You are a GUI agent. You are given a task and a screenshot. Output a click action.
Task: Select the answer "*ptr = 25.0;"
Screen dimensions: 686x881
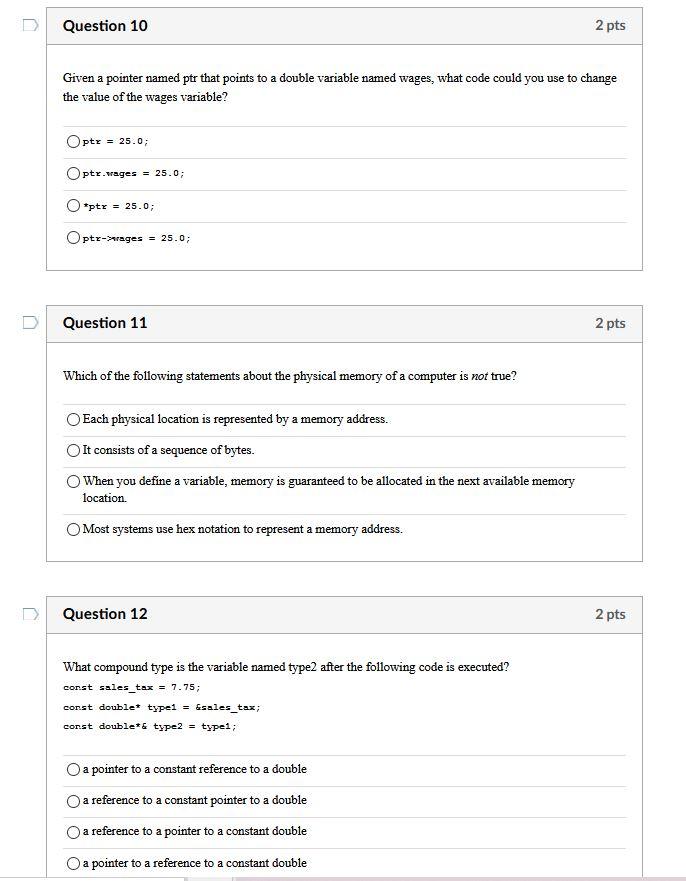73,205
